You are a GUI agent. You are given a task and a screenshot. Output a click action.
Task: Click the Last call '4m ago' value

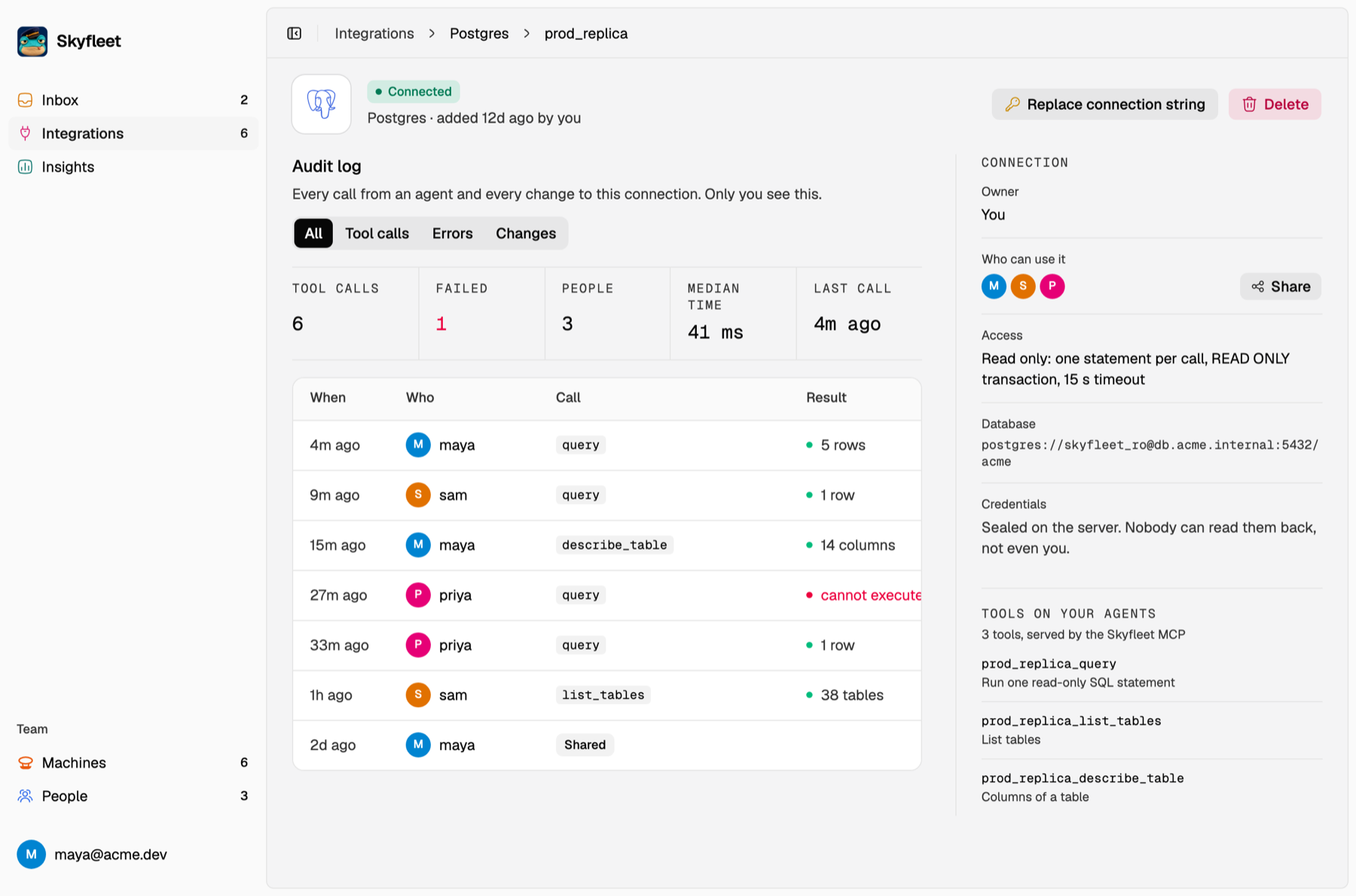(x=847, y=324)
